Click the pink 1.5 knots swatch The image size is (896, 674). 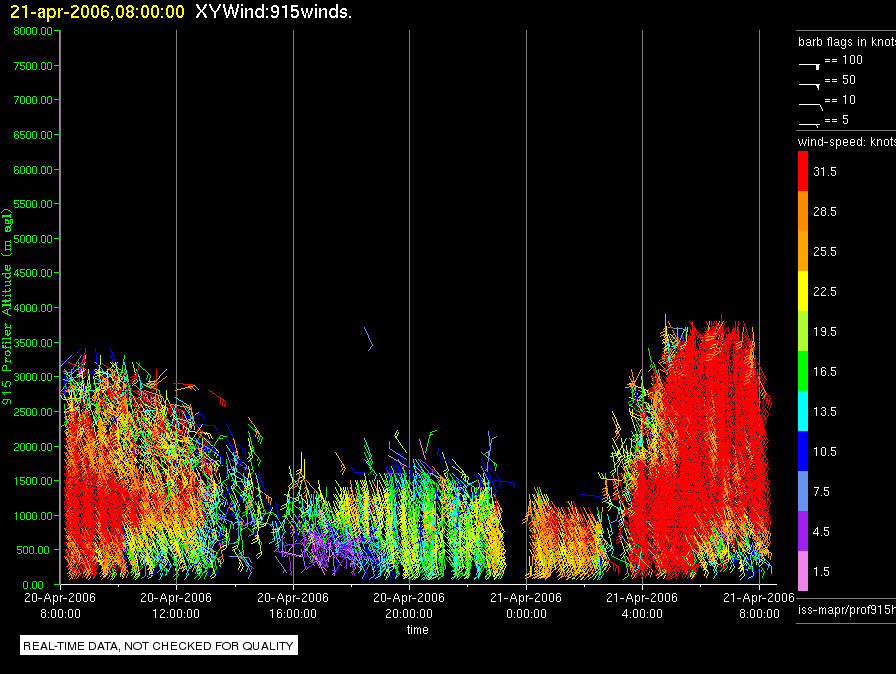click(803, 571)
